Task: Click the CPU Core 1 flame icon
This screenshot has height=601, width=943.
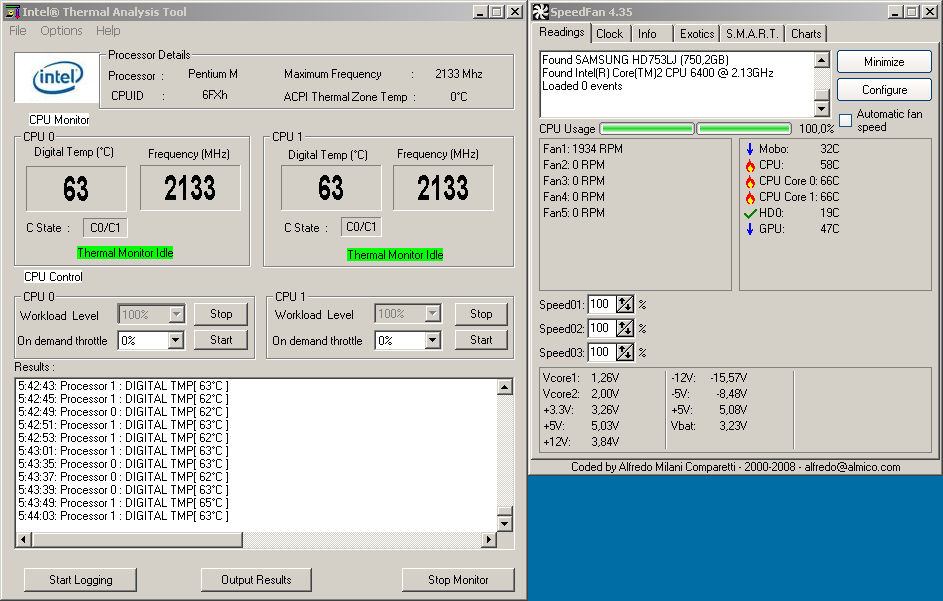Action: tap(749, 197)
